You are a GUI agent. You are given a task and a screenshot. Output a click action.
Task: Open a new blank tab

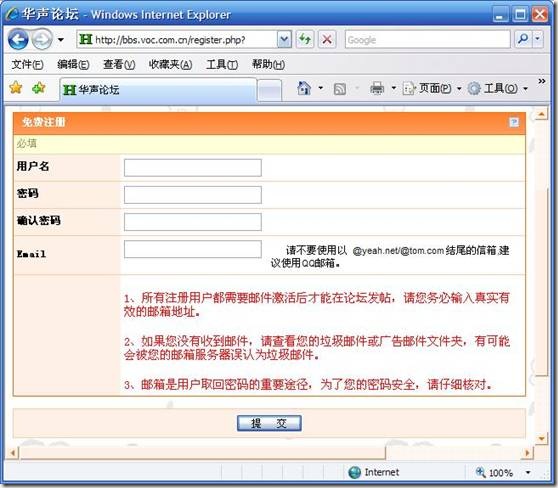pyautogui.click(x=270, y=91)
